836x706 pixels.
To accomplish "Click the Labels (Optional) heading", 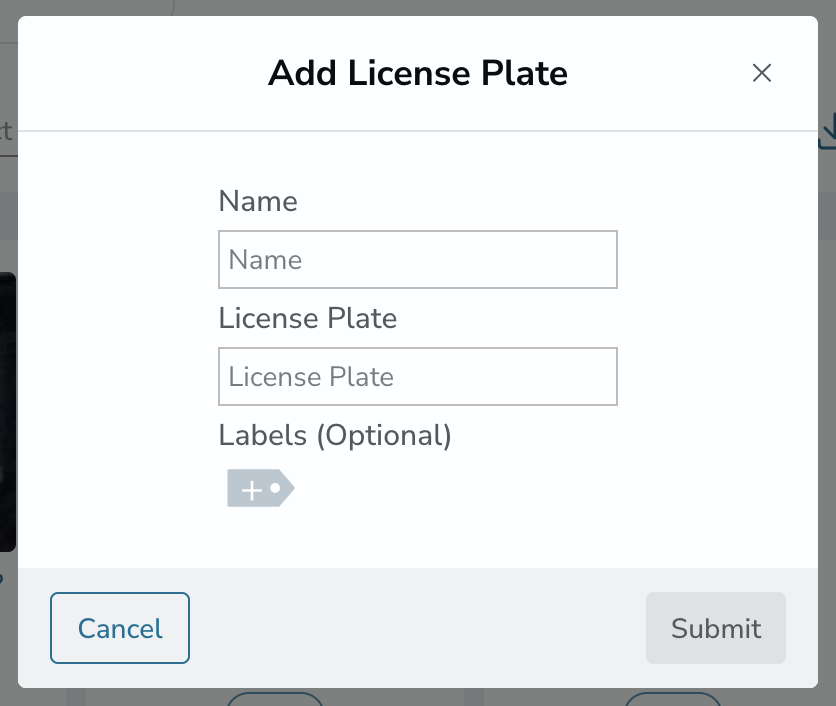I will (x=335, y=436).
